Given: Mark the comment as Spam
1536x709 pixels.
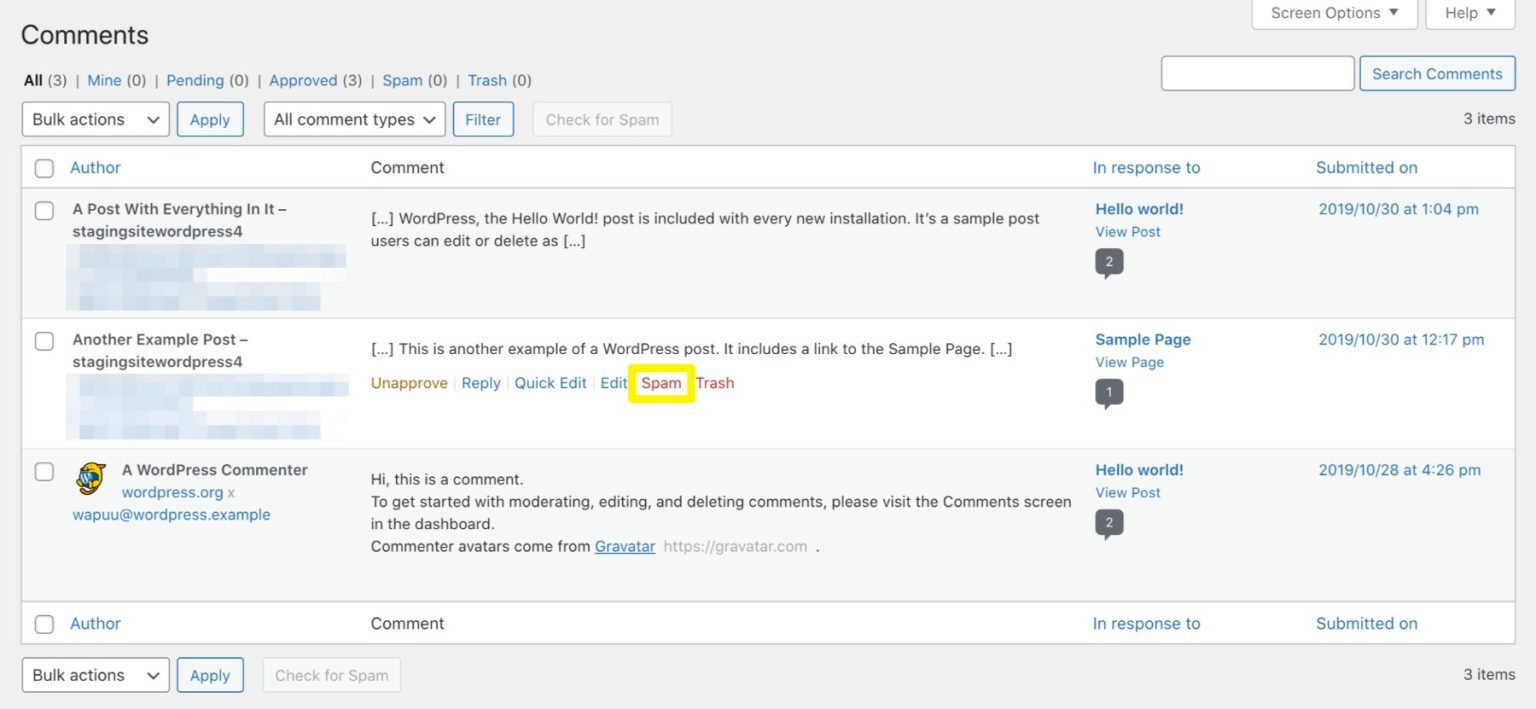Looking at the screenshot, I should [661, 383].
